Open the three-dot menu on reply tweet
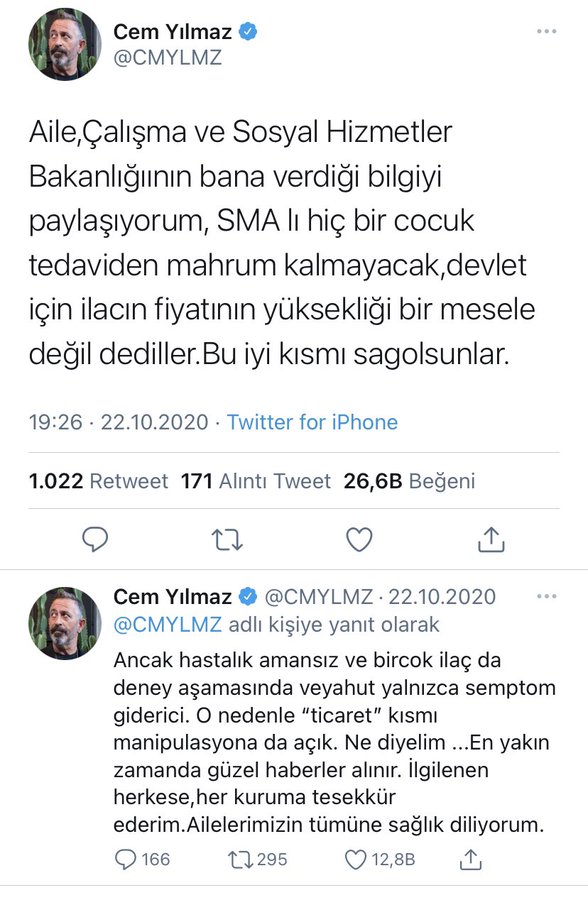Screen dimensions: 588x900 pos(547,597)
